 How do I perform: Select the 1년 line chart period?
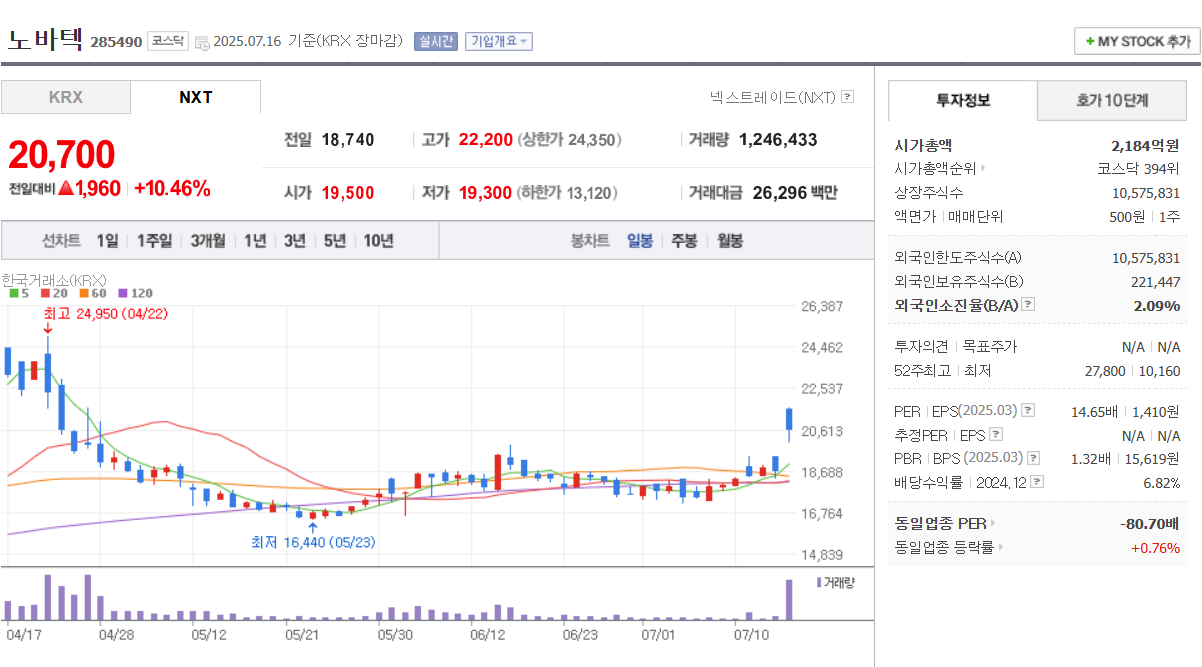[x=255, y=241]
